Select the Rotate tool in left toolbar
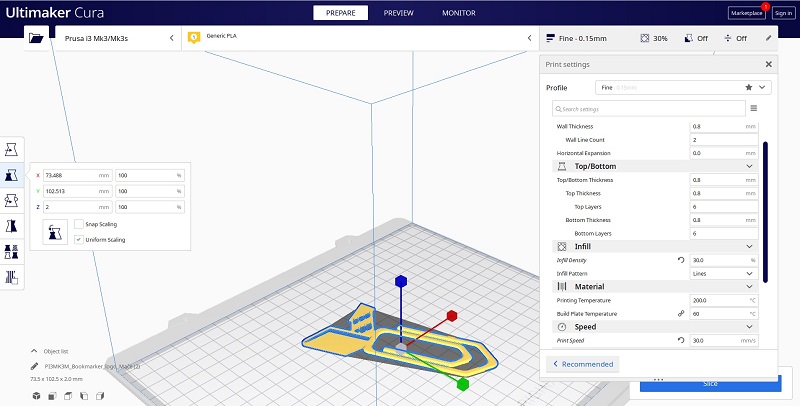Image resolution: width=800 pixels, height=406 pixels. [x=11, y=200]
